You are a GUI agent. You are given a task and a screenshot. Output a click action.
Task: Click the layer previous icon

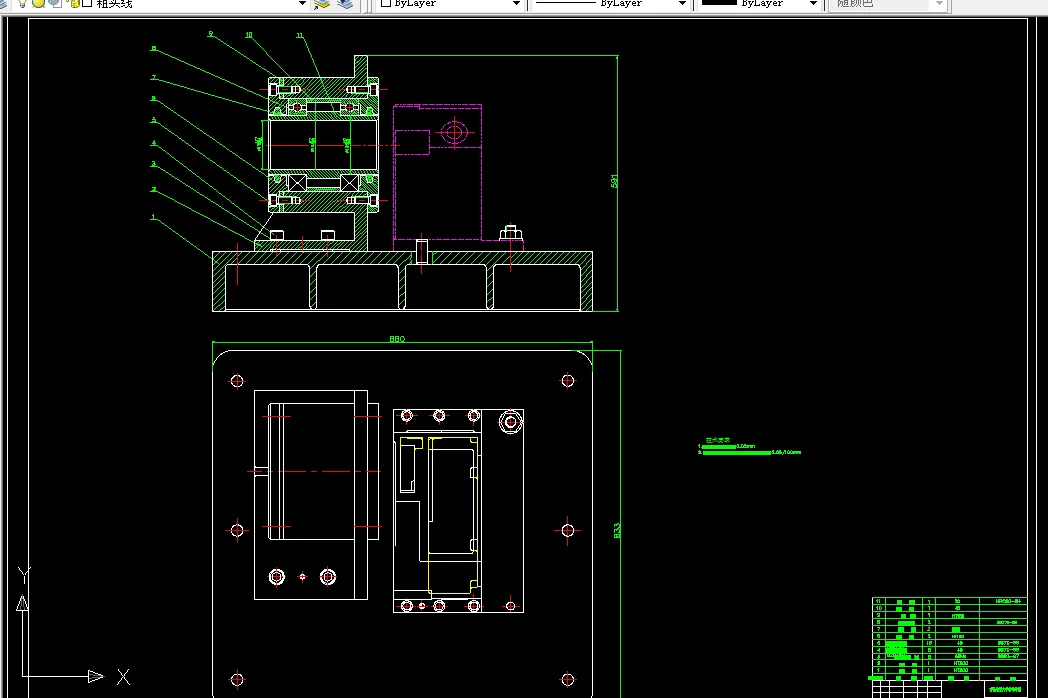(345, 3)
